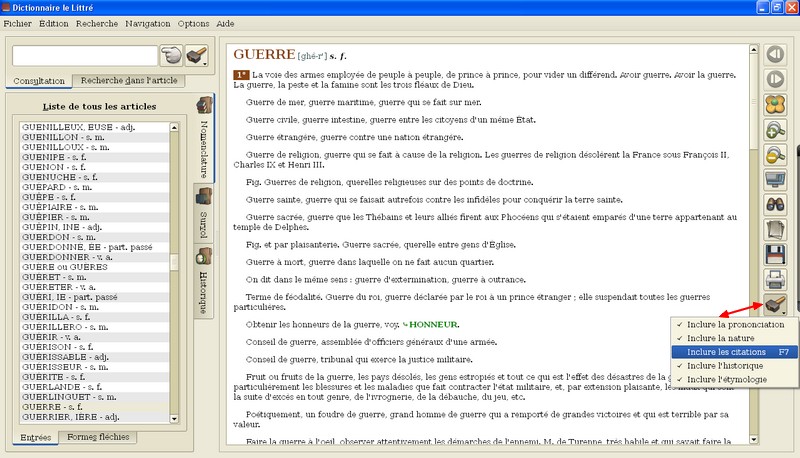Select GUÊPE entry in list
800x458 pixels.
coord(94,197)
